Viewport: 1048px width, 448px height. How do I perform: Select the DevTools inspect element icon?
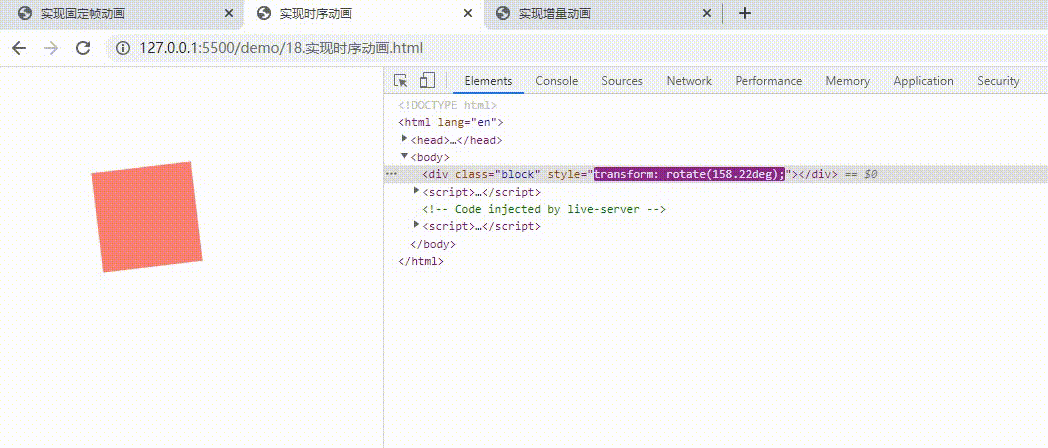coord(400,81)
